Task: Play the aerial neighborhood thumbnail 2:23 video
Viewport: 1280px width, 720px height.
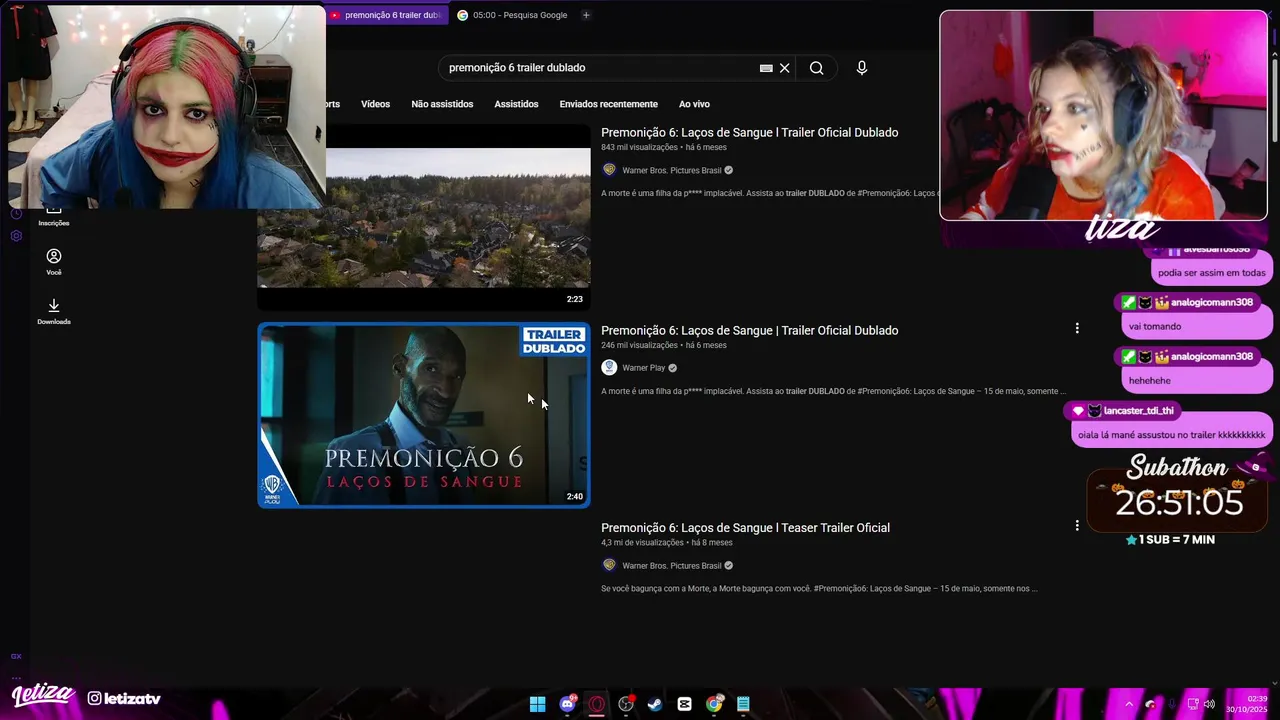Action: point(424,218)
